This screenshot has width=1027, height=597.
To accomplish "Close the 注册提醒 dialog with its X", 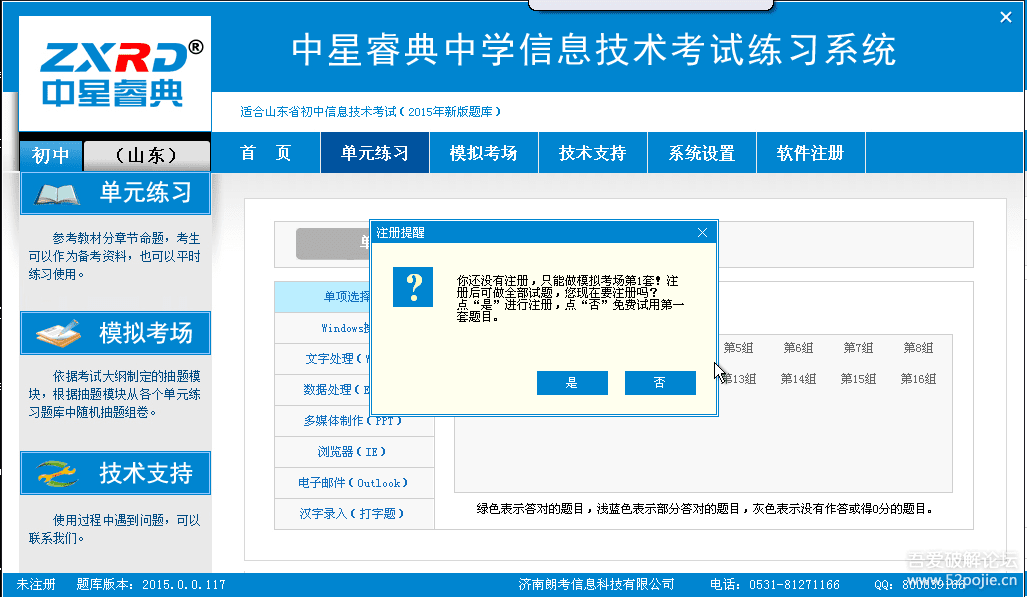I will pyautogui.click(x=702, y=232).
